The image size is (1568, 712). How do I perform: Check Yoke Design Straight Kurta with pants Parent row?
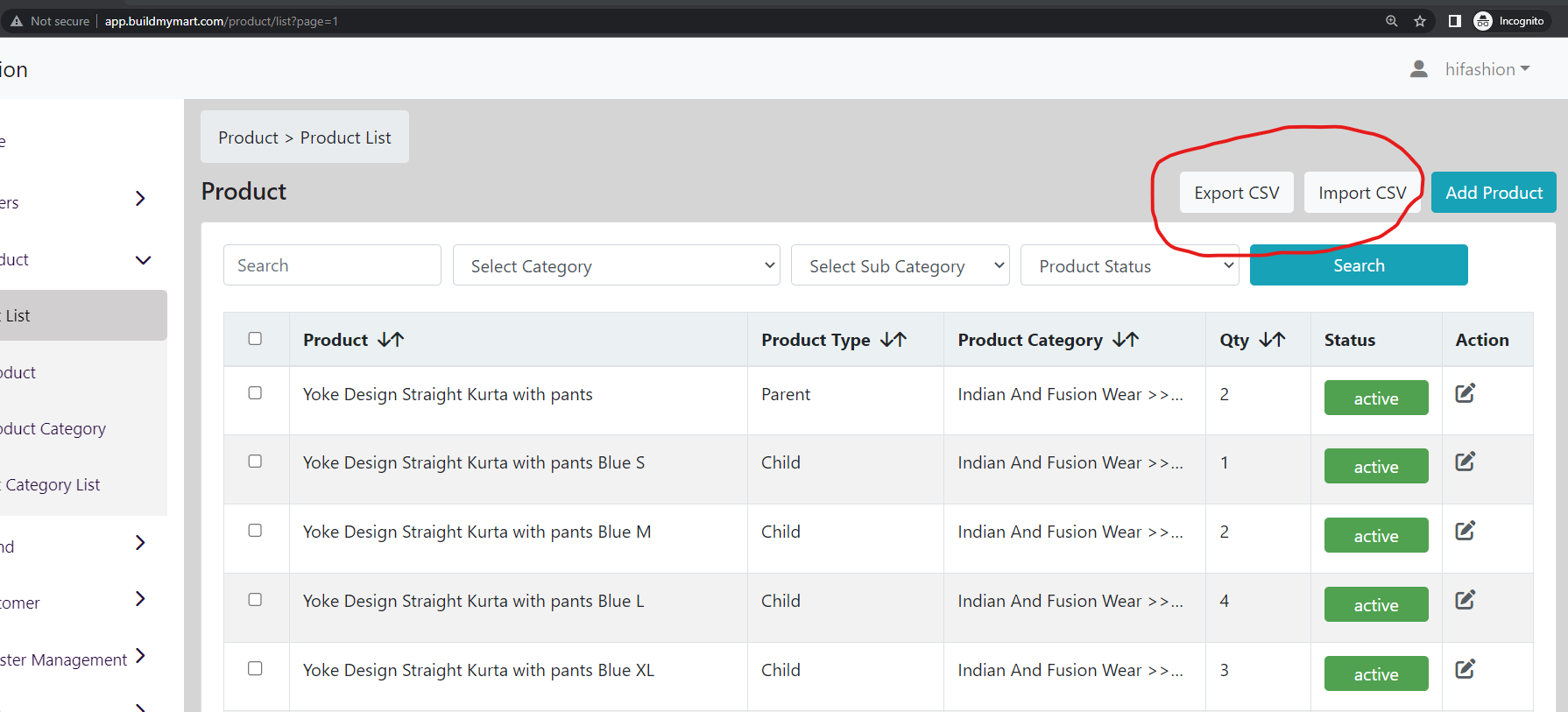click(x=255, y=392)
